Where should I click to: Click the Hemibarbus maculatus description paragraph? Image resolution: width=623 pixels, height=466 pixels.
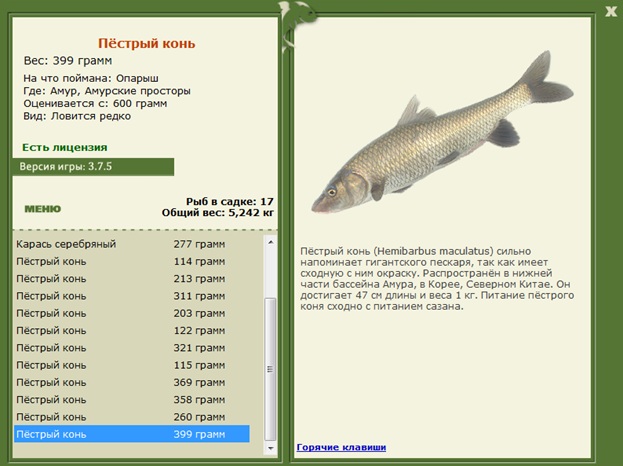(437, 279)
